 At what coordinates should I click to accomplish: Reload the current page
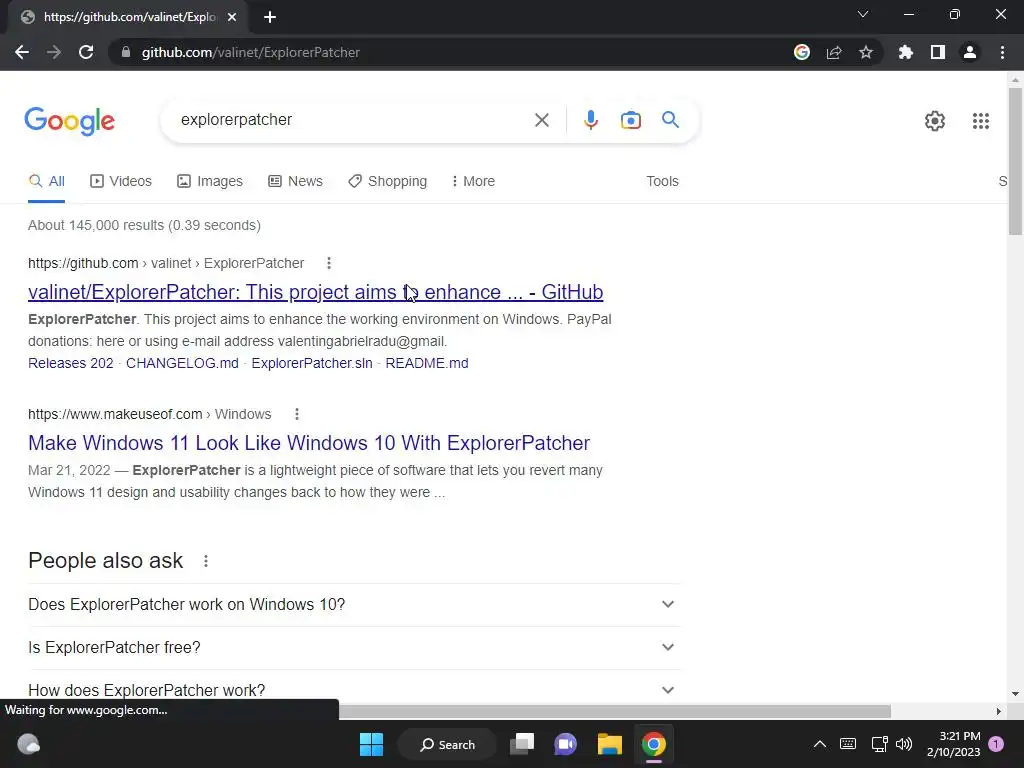point(86,52)
